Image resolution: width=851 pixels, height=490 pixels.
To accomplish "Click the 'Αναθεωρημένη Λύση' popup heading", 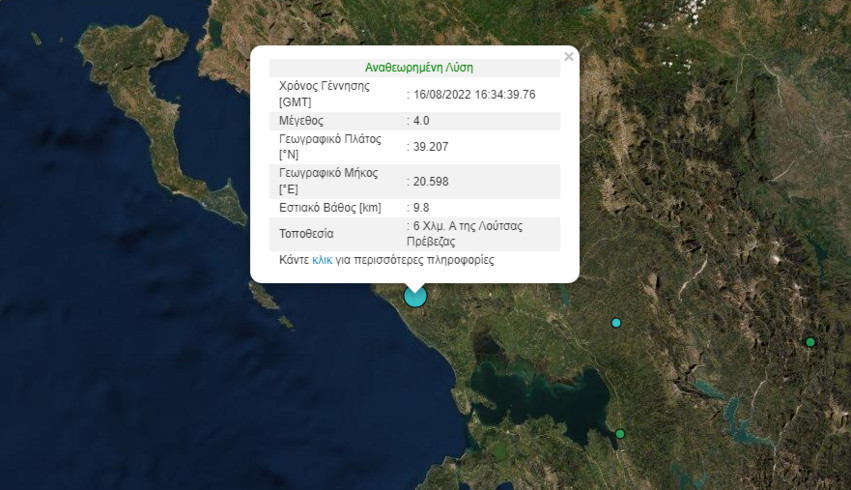I will click(x=419, y=68).
